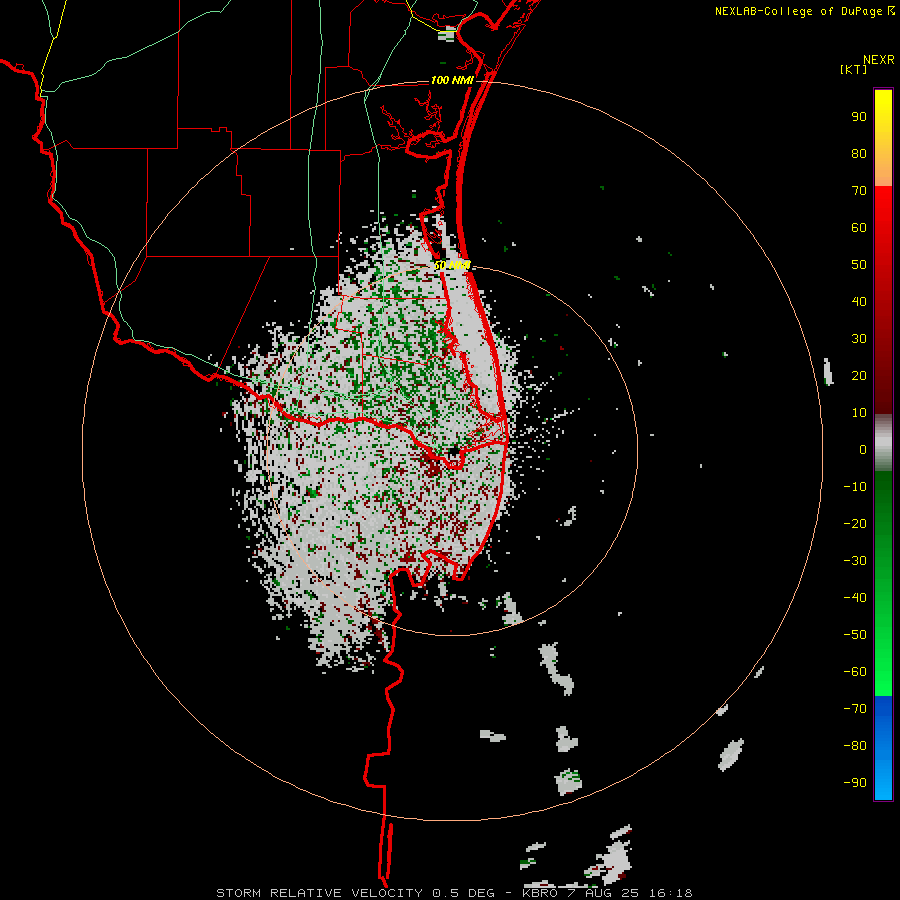Click the black radar site marker at map center
The image size is (900, 900).
454,452
